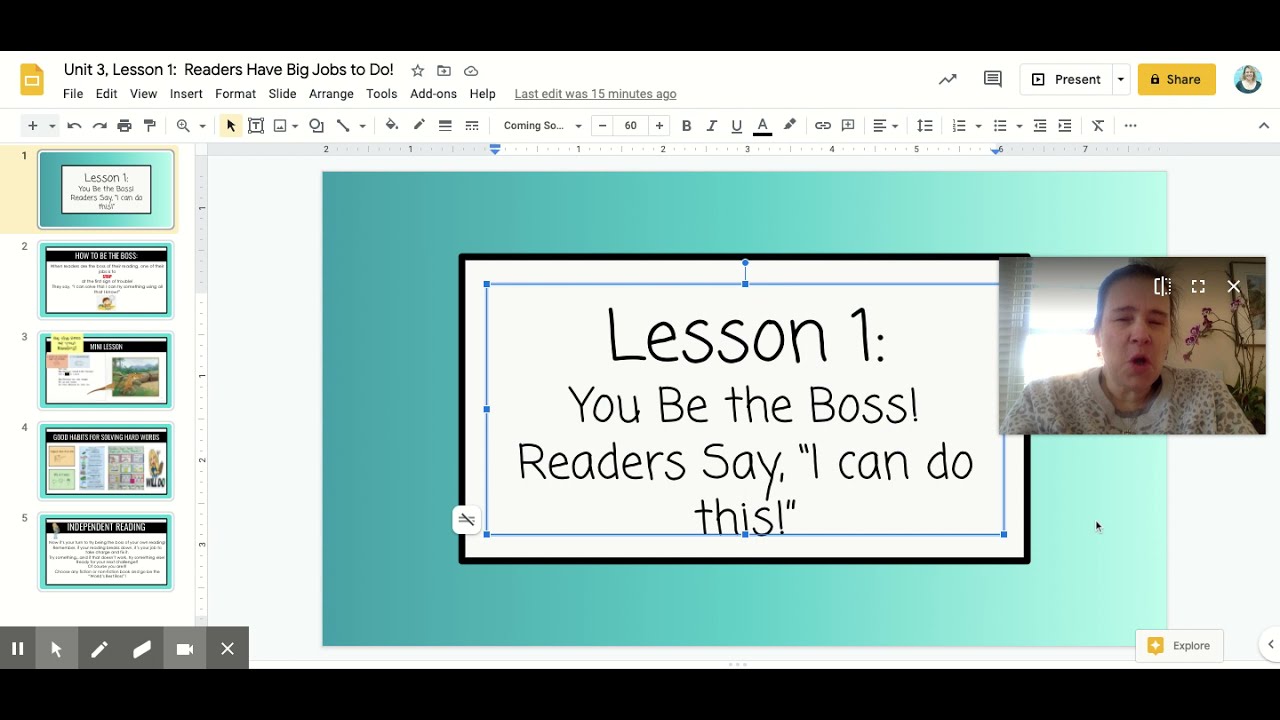
Task: Open the Coming Soon font dropdown
Action: [x=542, y=126]
